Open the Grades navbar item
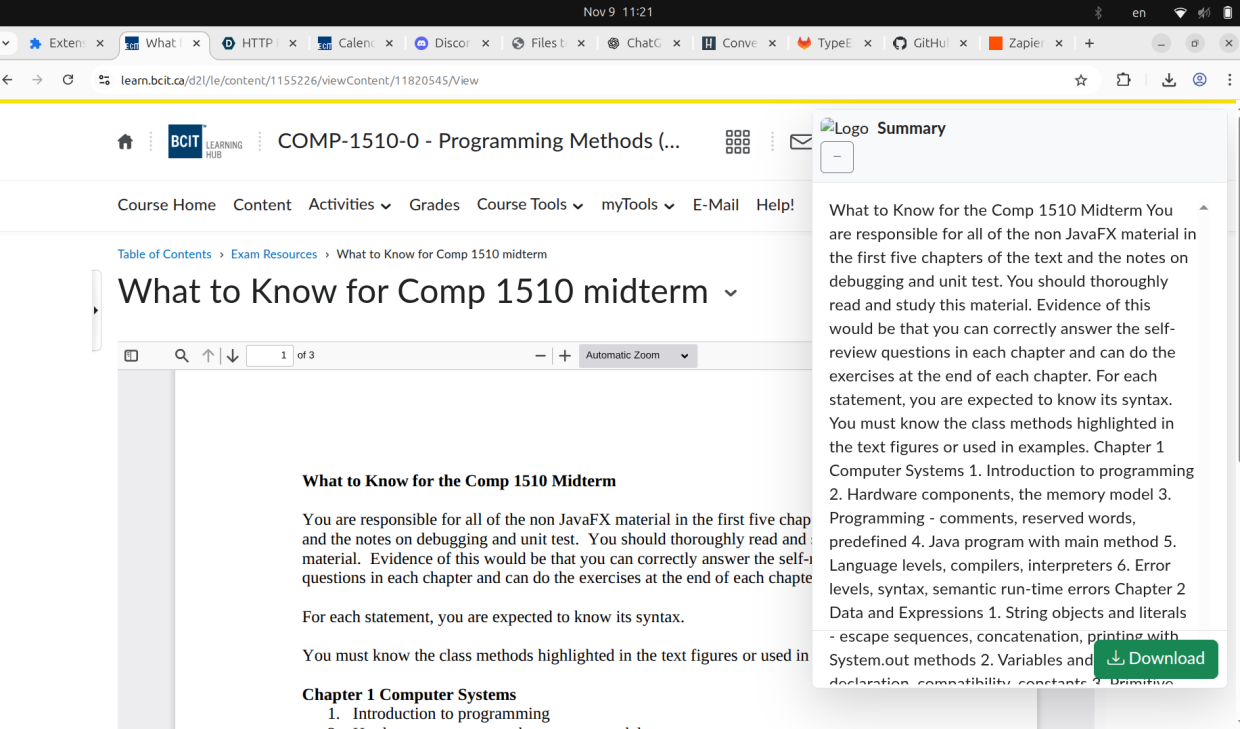 coord(434,205)
